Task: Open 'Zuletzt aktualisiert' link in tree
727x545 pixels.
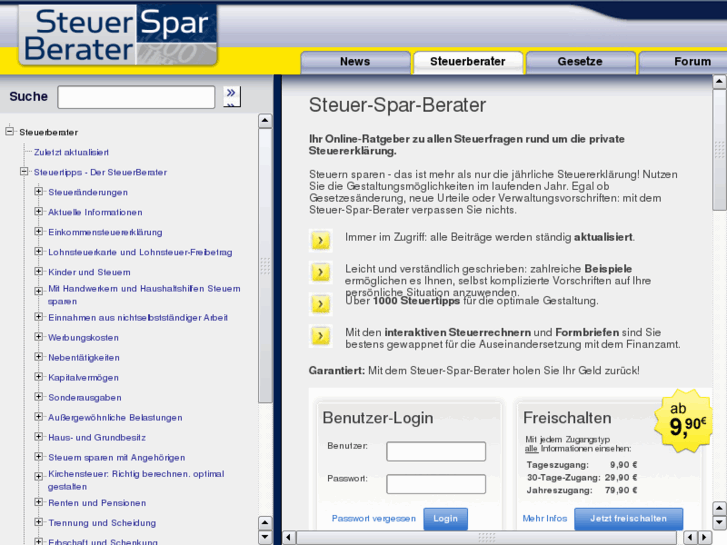Action: pos(71,152)
